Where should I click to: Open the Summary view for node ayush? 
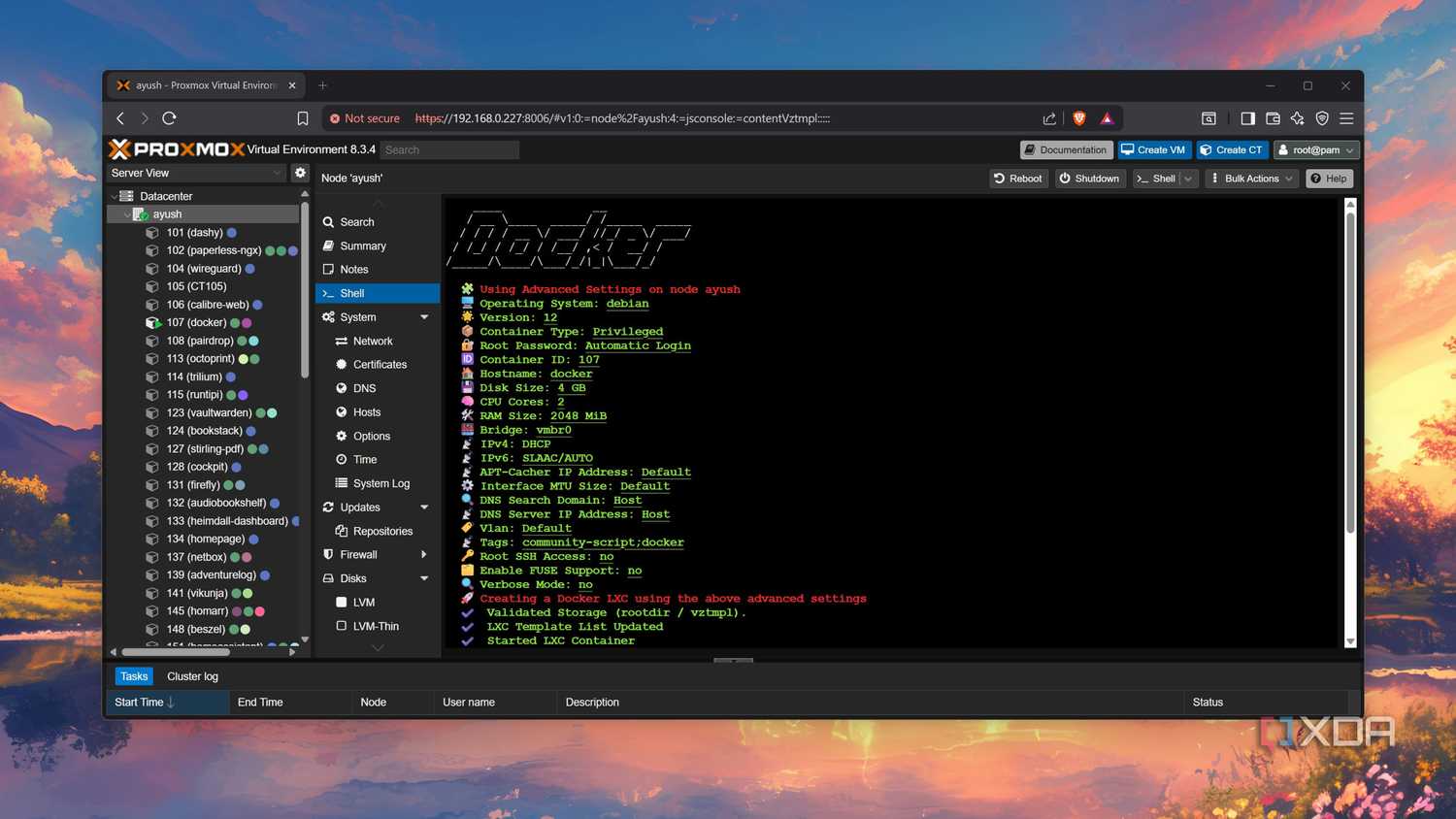pos(362,246)
